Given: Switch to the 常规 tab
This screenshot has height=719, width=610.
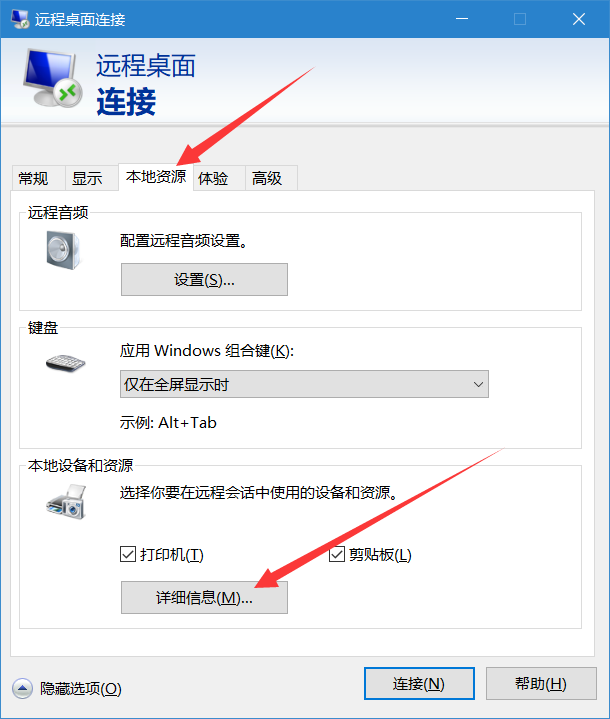Looking at the screenshot, I should click(33, 178).
